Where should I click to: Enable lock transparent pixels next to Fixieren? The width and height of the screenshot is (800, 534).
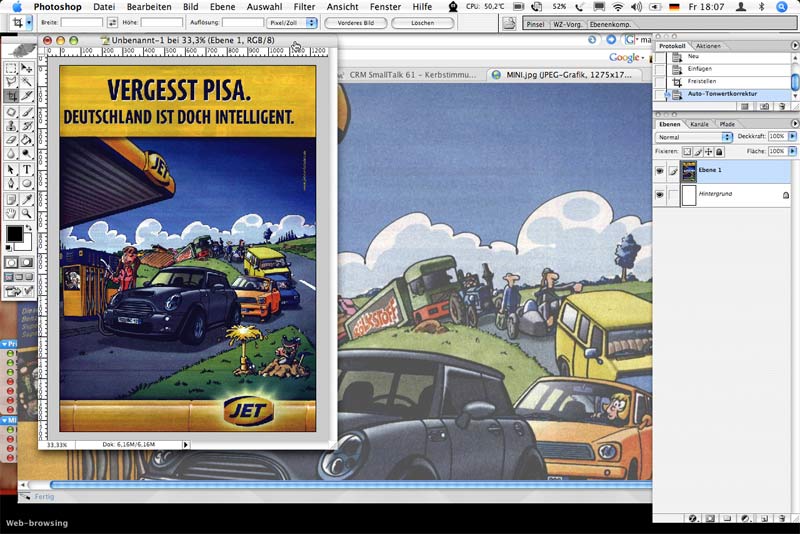(687, 151)
